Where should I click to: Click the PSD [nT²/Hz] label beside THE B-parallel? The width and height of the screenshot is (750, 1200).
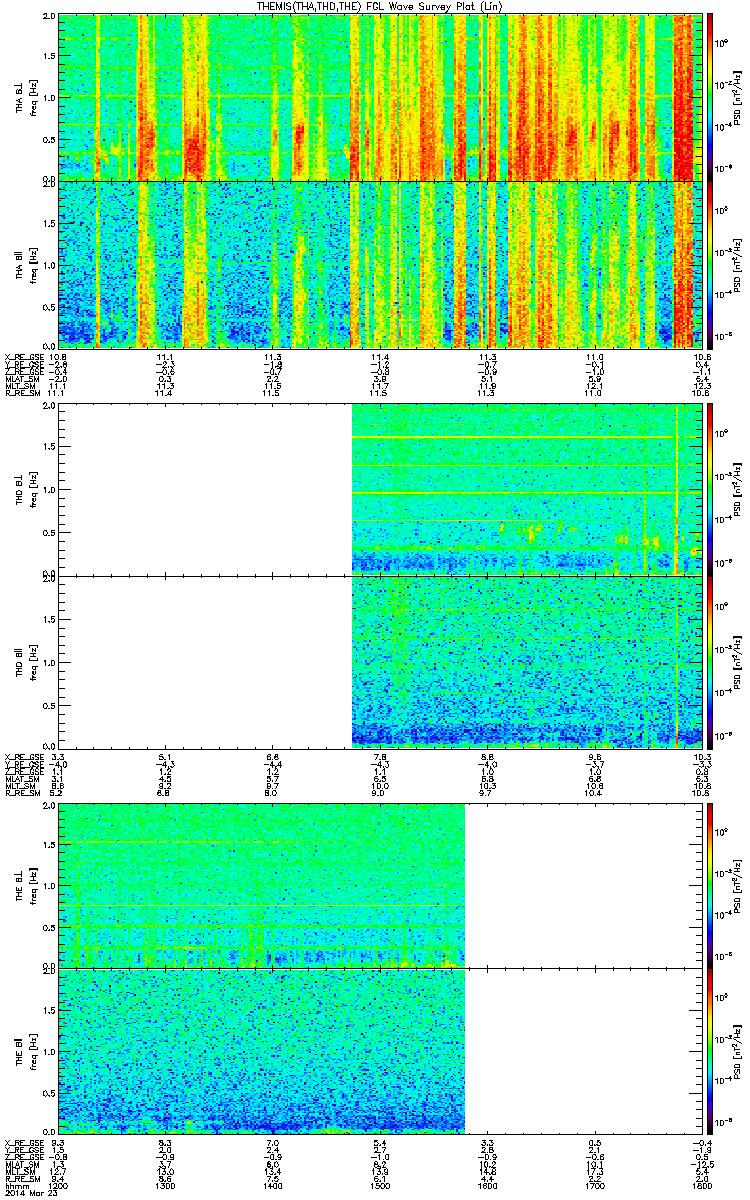737,1050
